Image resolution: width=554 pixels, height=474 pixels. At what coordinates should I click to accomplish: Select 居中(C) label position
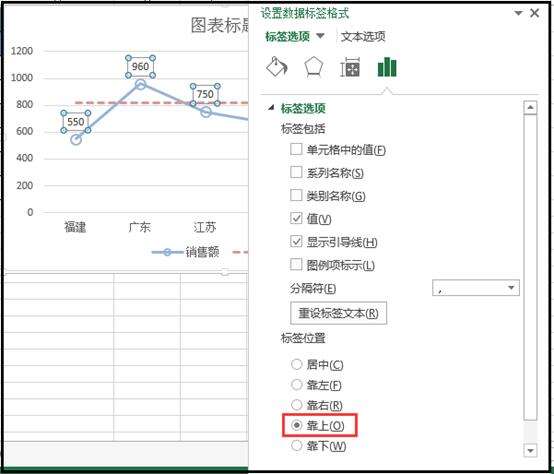coord(296,364)
